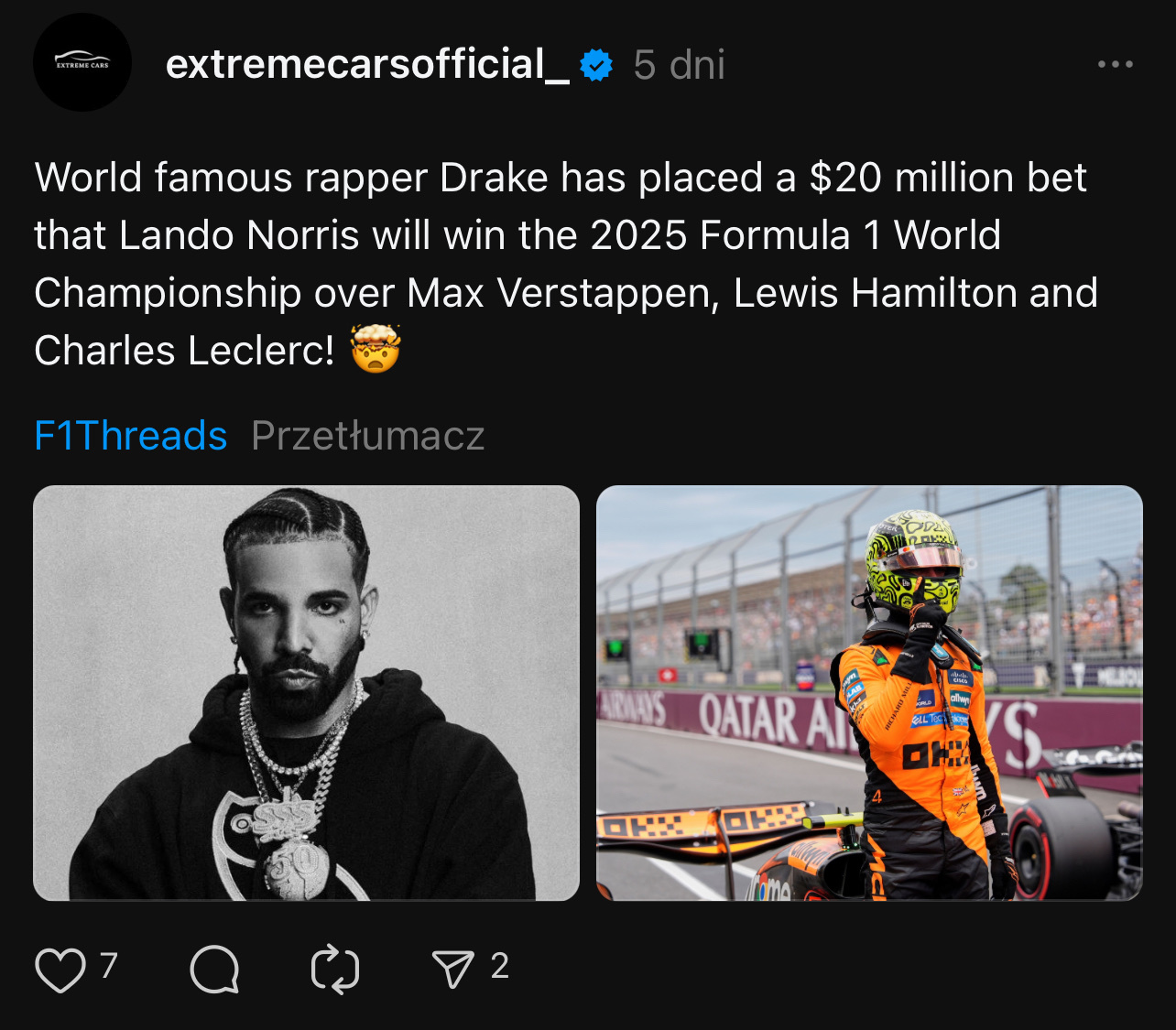This screenshot has width=1176, height=1030.
Task: Click the blue verified badge
Action: (x=596, y=65)
